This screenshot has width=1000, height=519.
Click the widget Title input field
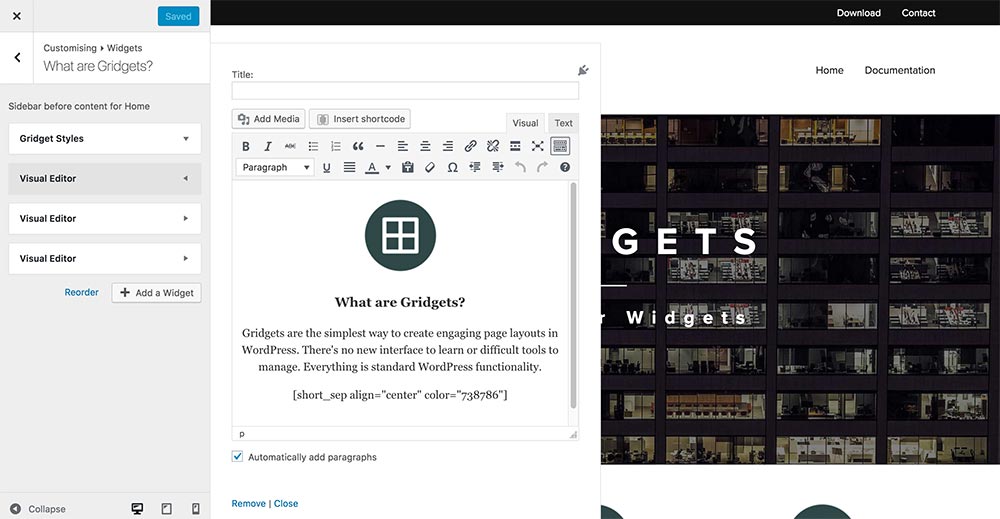(405, 91)
